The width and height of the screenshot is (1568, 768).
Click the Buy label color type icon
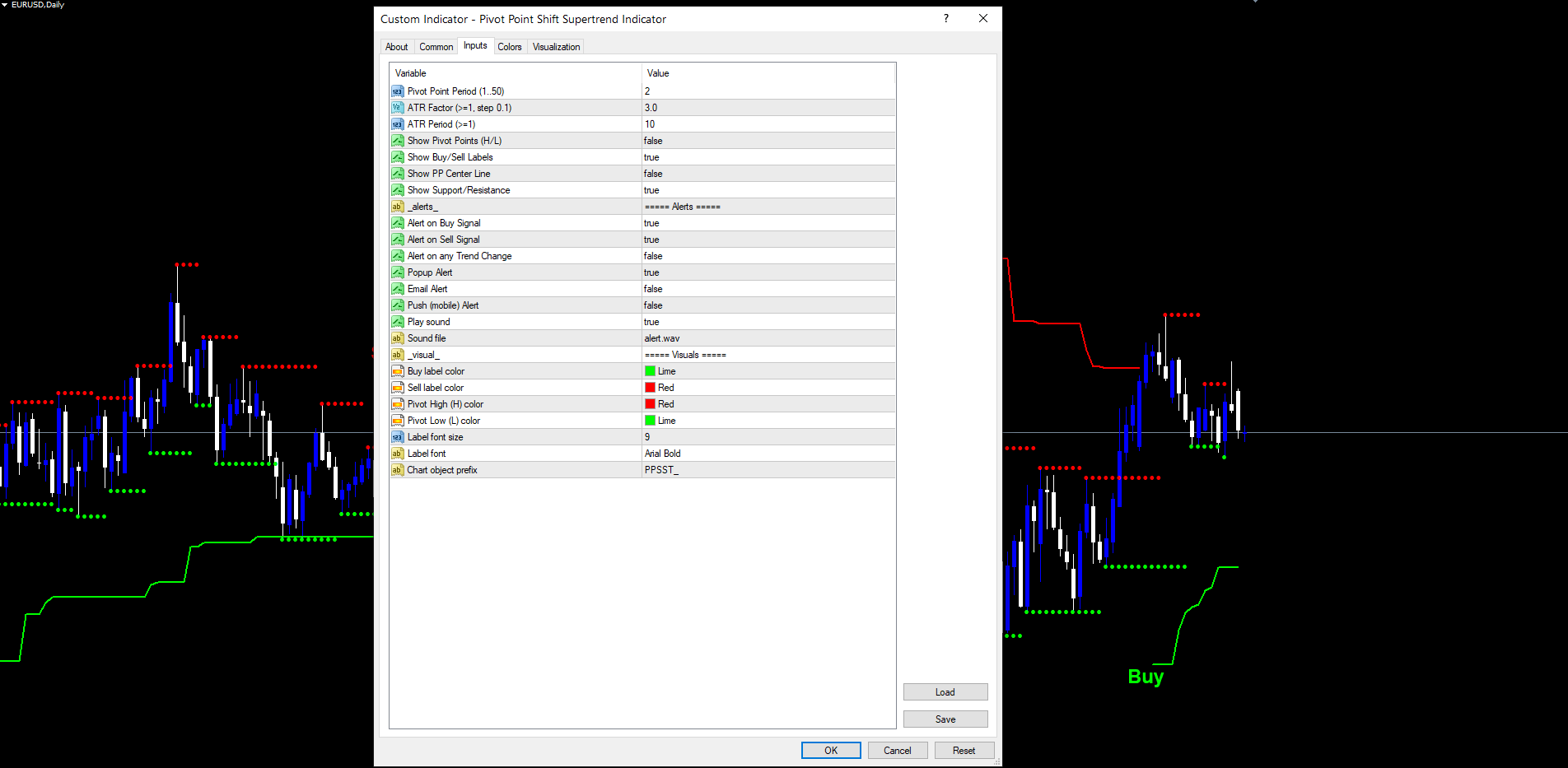tap(398, 371)
